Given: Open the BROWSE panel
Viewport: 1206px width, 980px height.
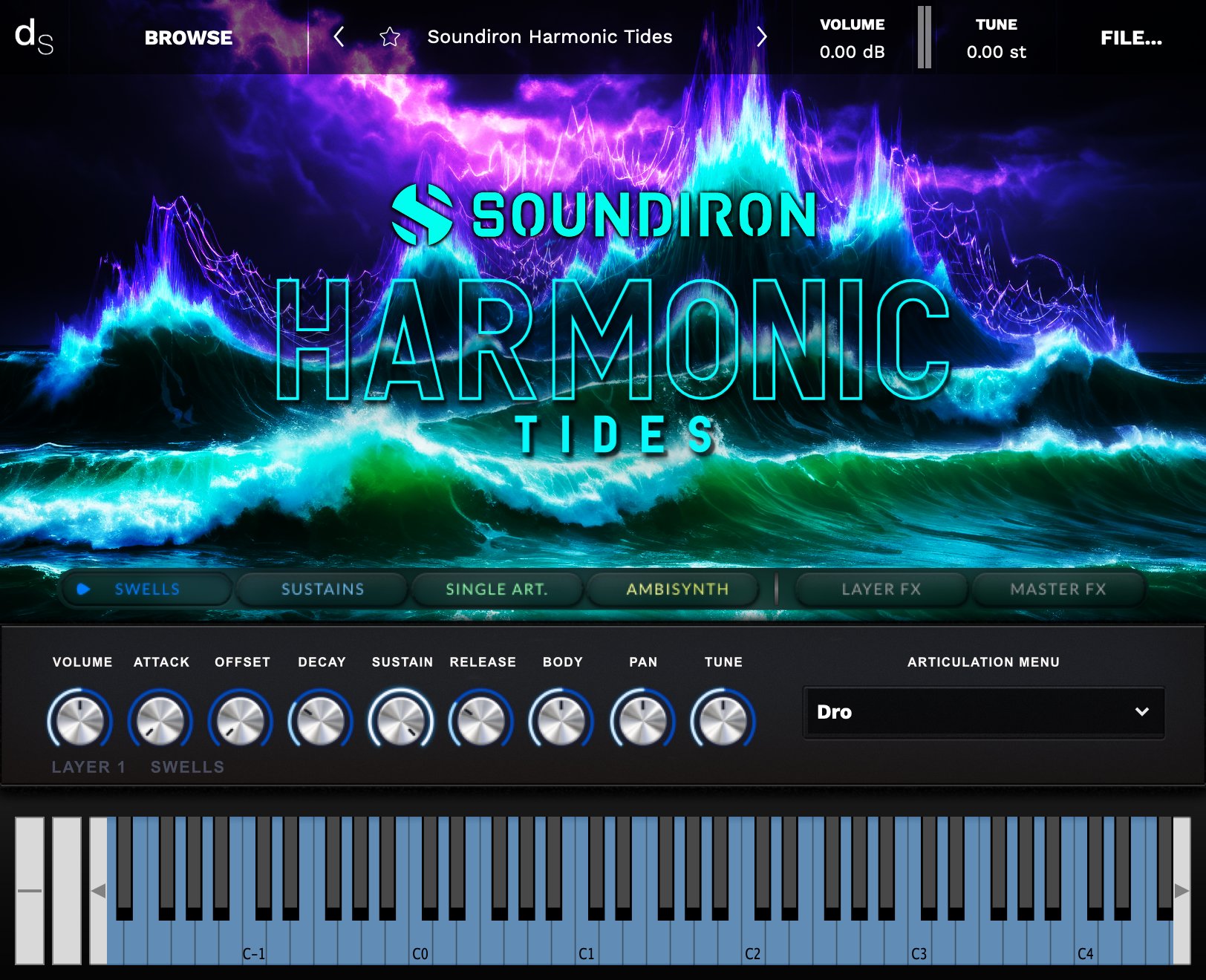Looking at the screenshot, I should 189,38.
